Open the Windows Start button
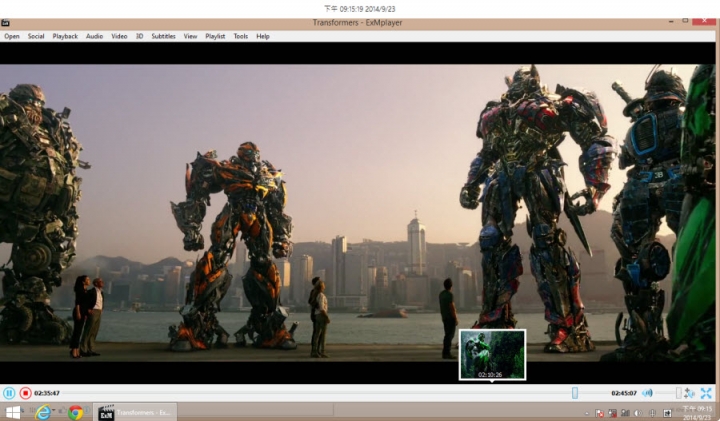This screenshot has height=421, width=720. coord(12,412)
